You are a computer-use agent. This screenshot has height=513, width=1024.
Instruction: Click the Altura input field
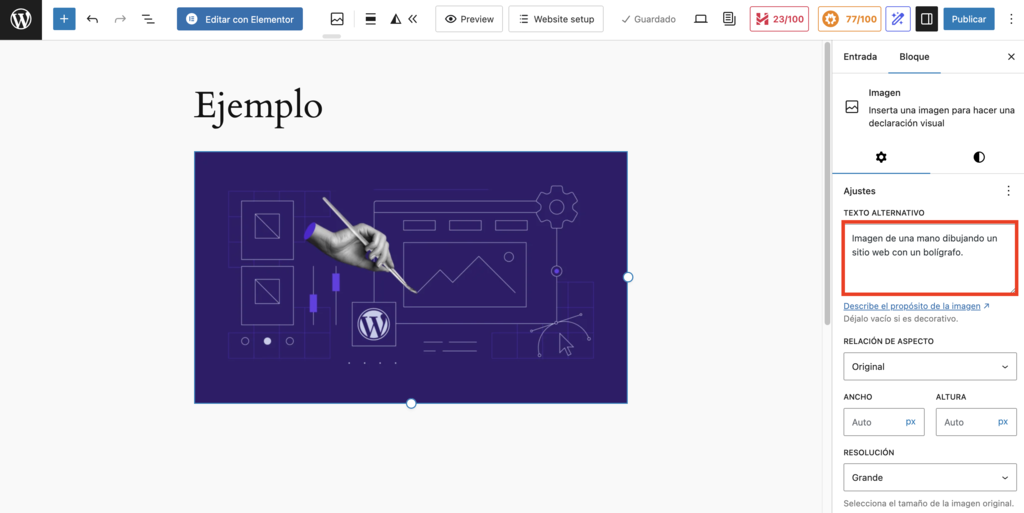(x=976, y=422)
